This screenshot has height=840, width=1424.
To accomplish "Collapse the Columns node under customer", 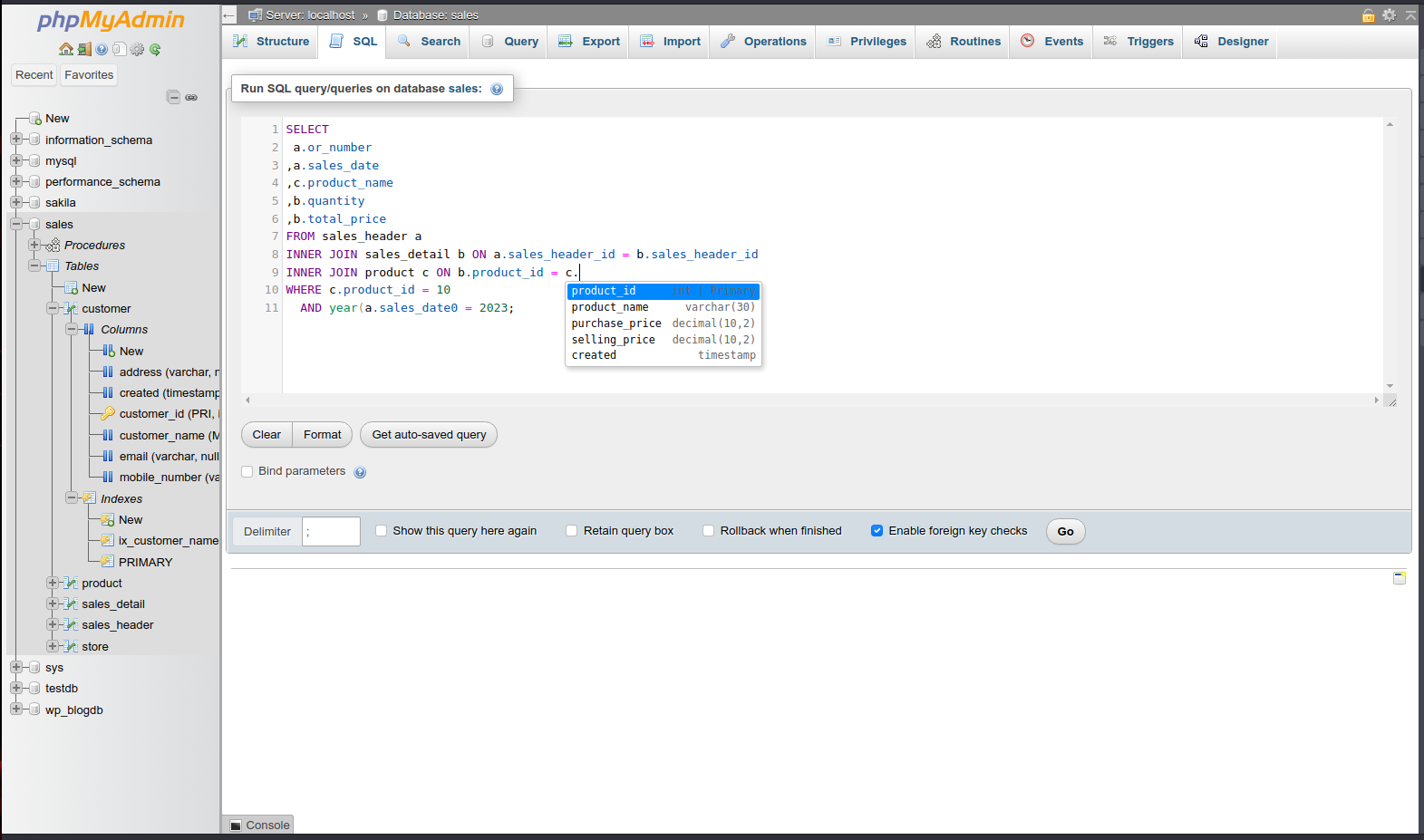I will tap(71, 329).
